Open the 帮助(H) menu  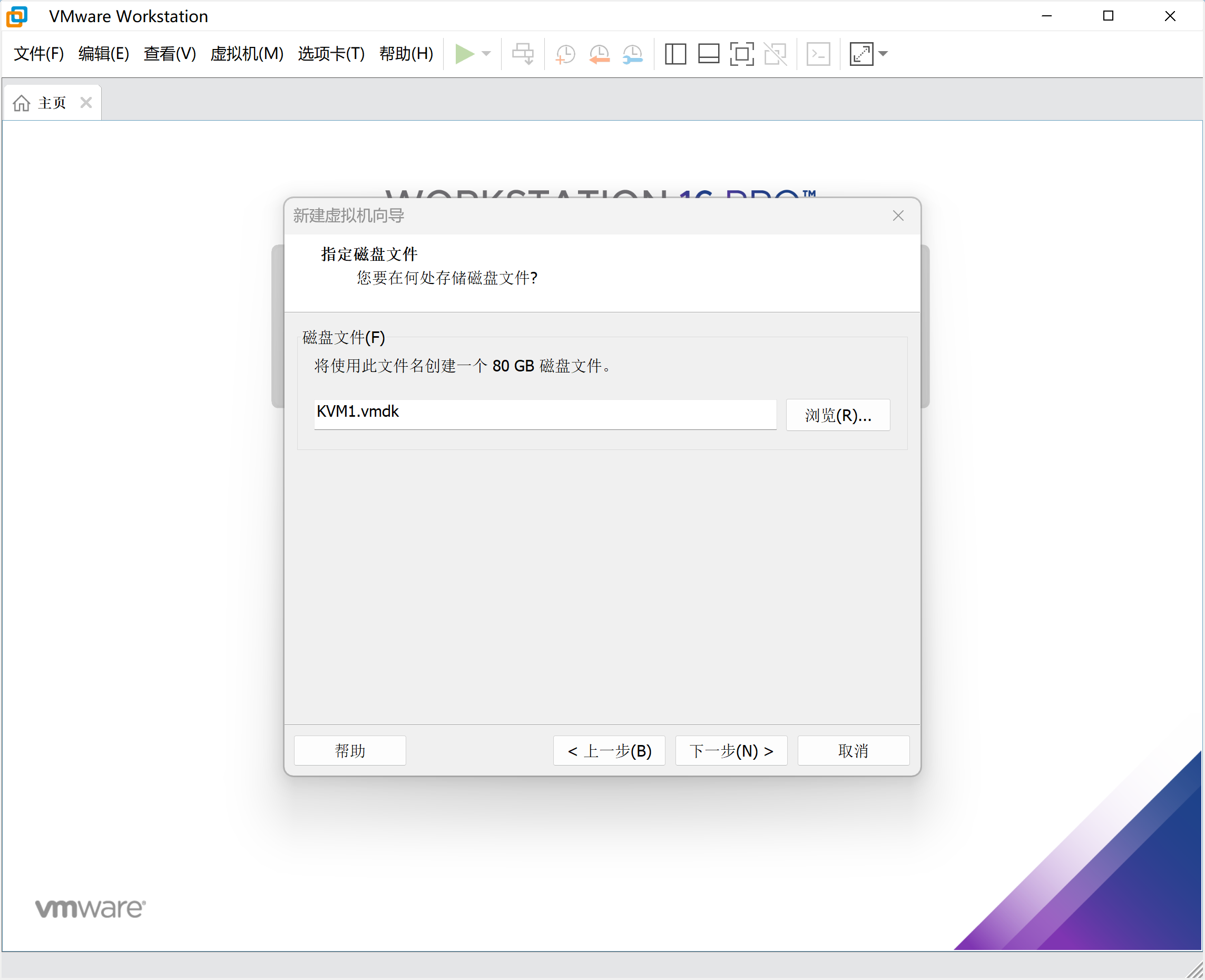click(406, 54)
